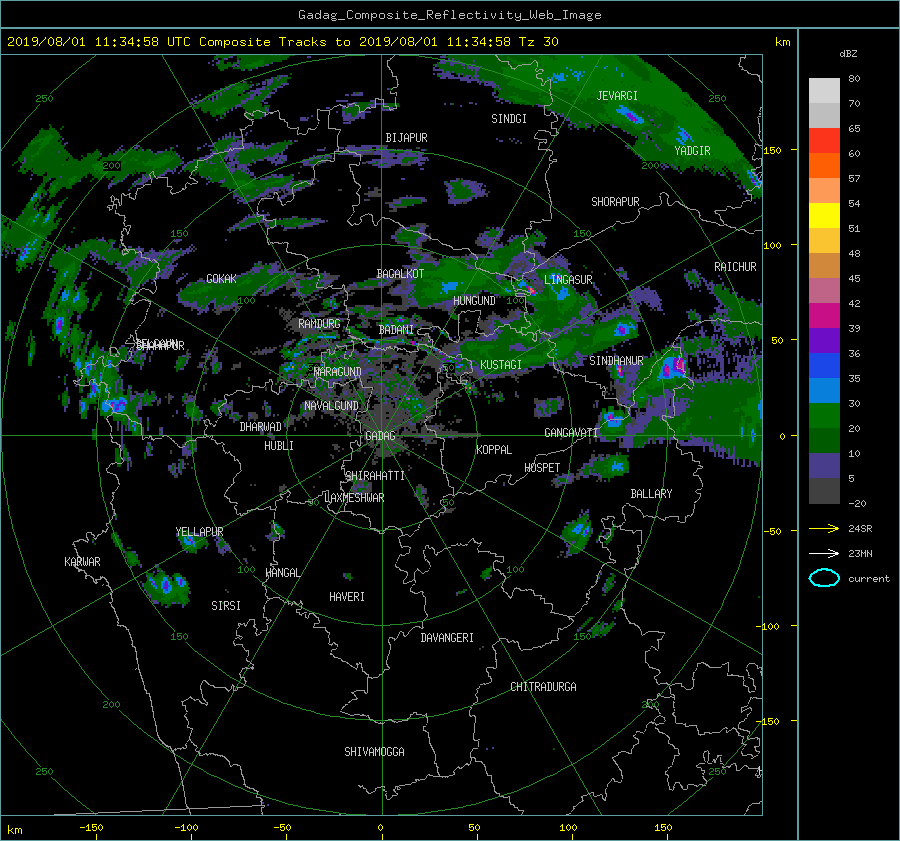Click the white 23MN arrow legend icon
Screen dimensions: 900x841
[824, 553]
